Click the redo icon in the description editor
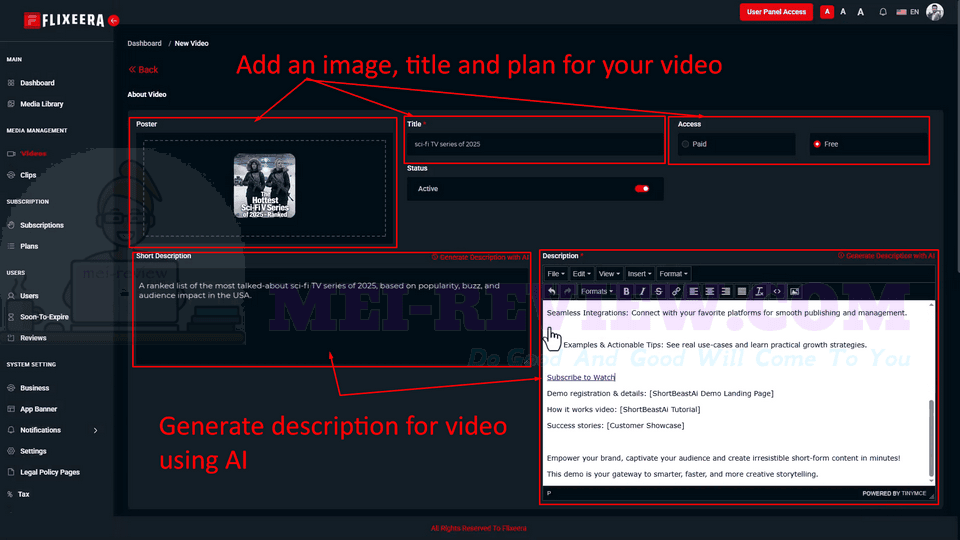The image size is (960, 540). point(568,291)
